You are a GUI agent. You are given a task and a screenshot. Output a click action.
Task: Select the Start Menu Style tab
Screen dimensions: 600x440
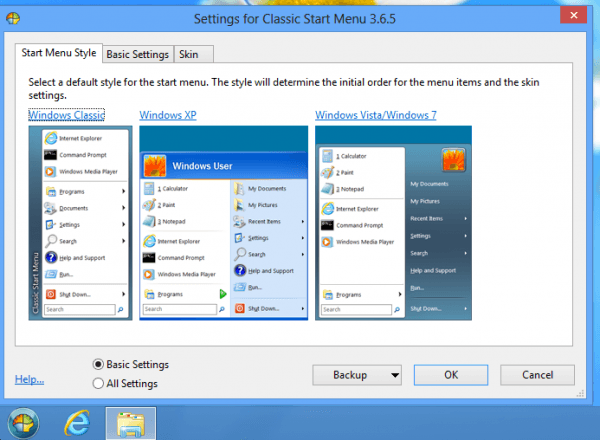(x=59, y=53)
